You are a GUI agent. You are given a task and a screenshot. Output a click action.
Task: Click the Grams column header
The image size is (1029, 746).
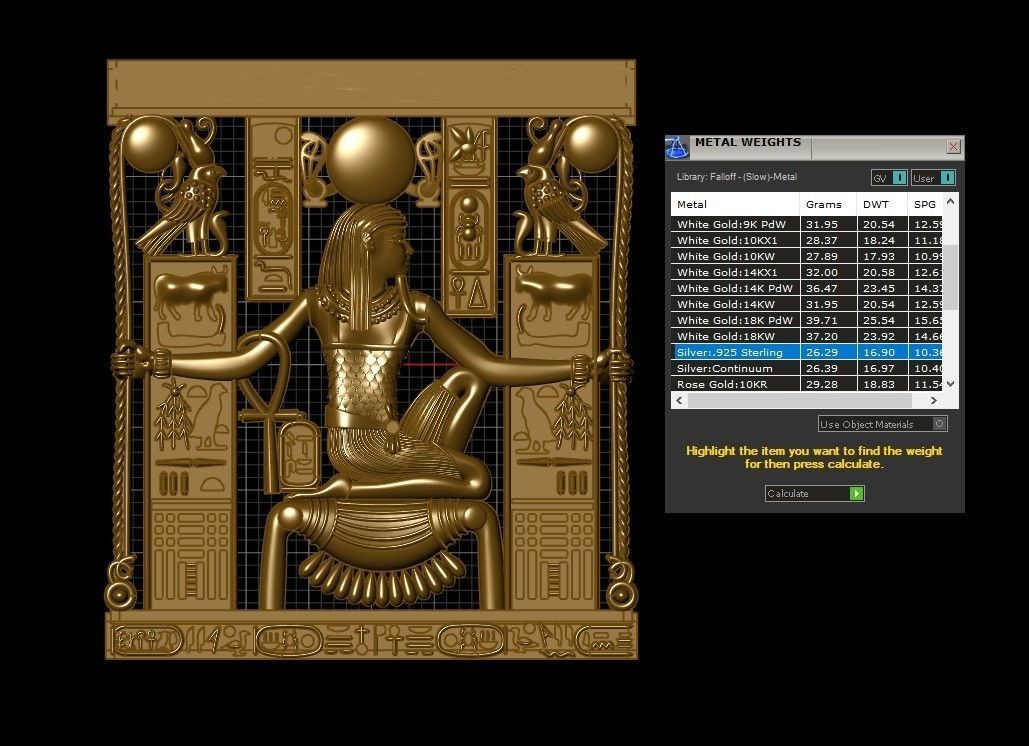[x=828, y=205]
